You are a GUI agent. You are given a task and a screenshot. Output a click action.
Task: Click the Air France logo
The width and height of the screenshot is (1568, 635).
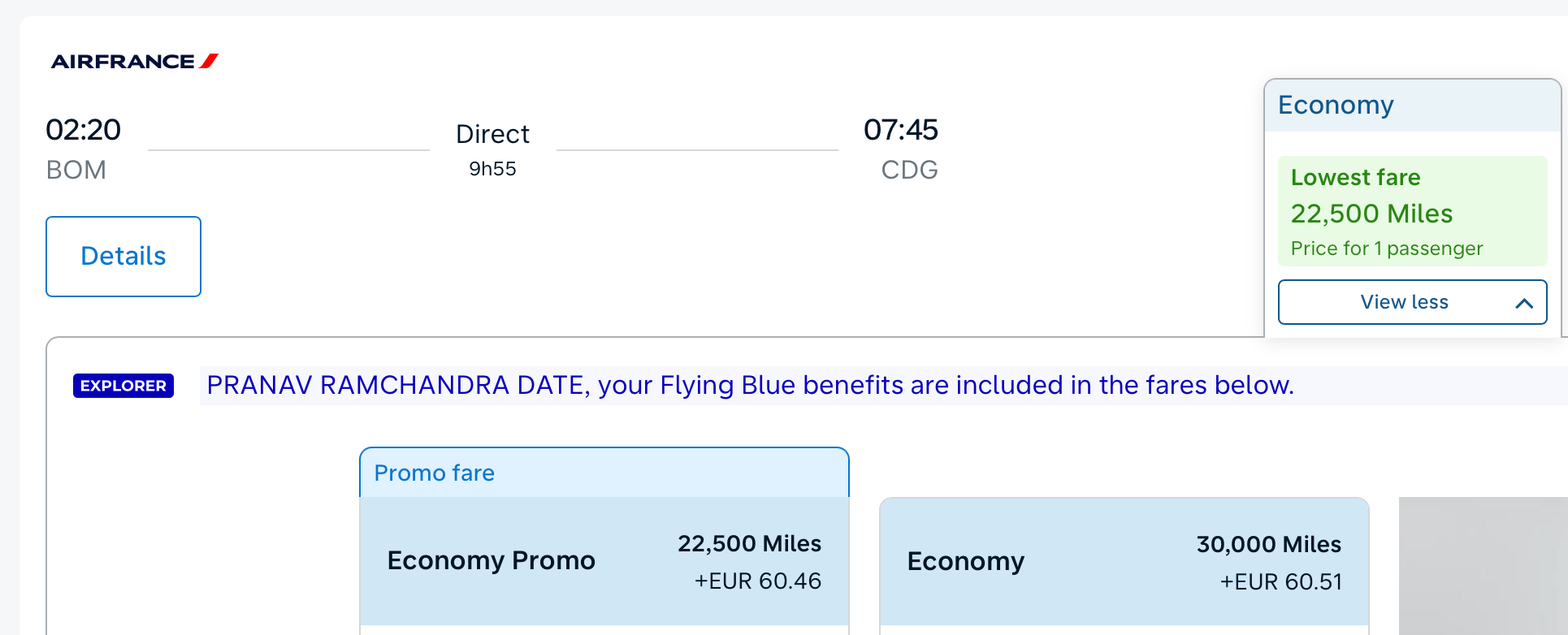(x=134, y=60)
